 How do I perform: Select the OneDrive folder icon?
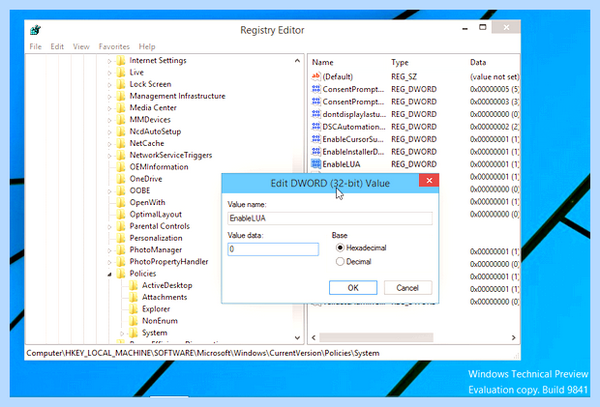pos(121,179)
